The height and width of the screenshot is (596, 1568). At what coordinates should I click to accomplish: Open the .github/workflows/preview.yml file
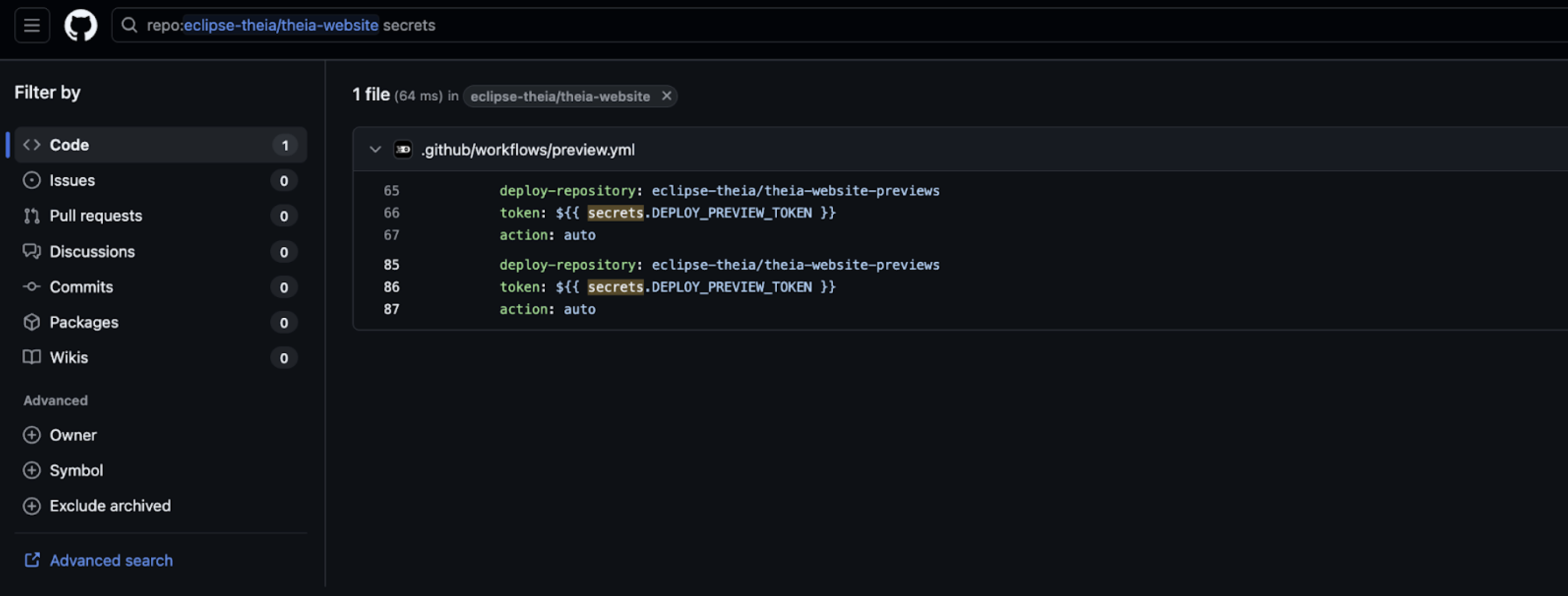click(x=528, y=150)
